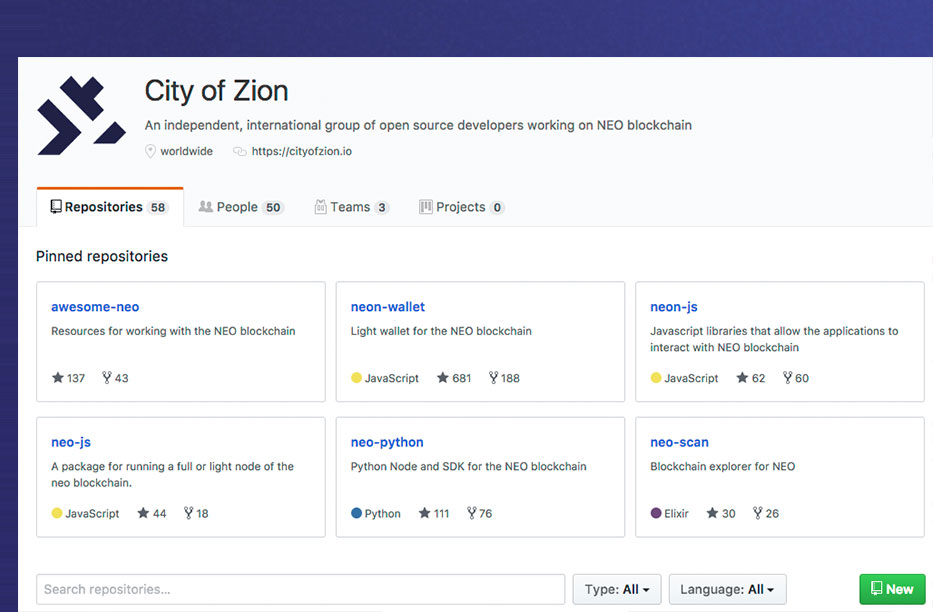
Task: Click the 50 people counter badge
Action: (x=273, y=208)
